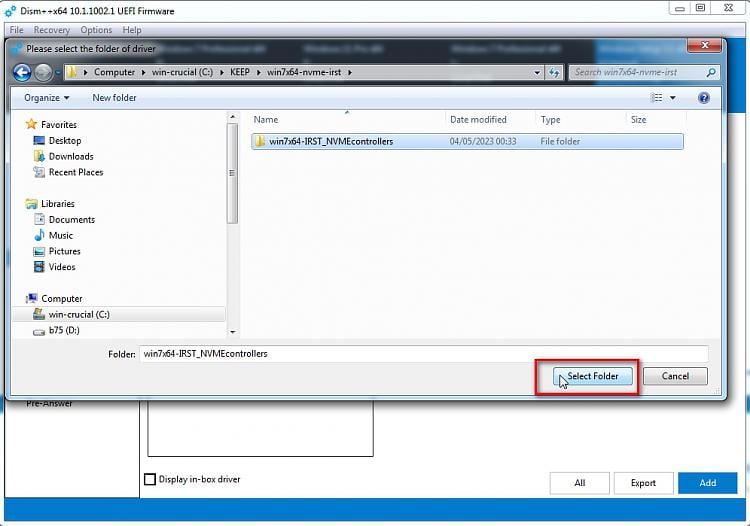Click the search magnifier icon
Viewport: 750px width, 526px height.
point(711,73)
